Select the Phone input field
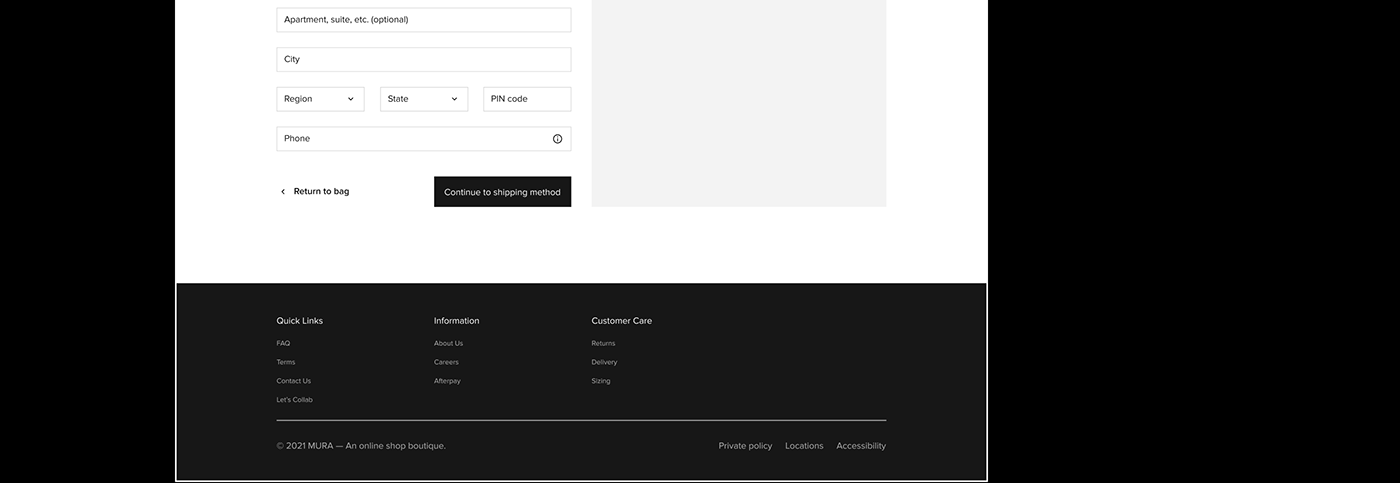The width and height of the screenshot is (1400, 483). click(410, 139)
